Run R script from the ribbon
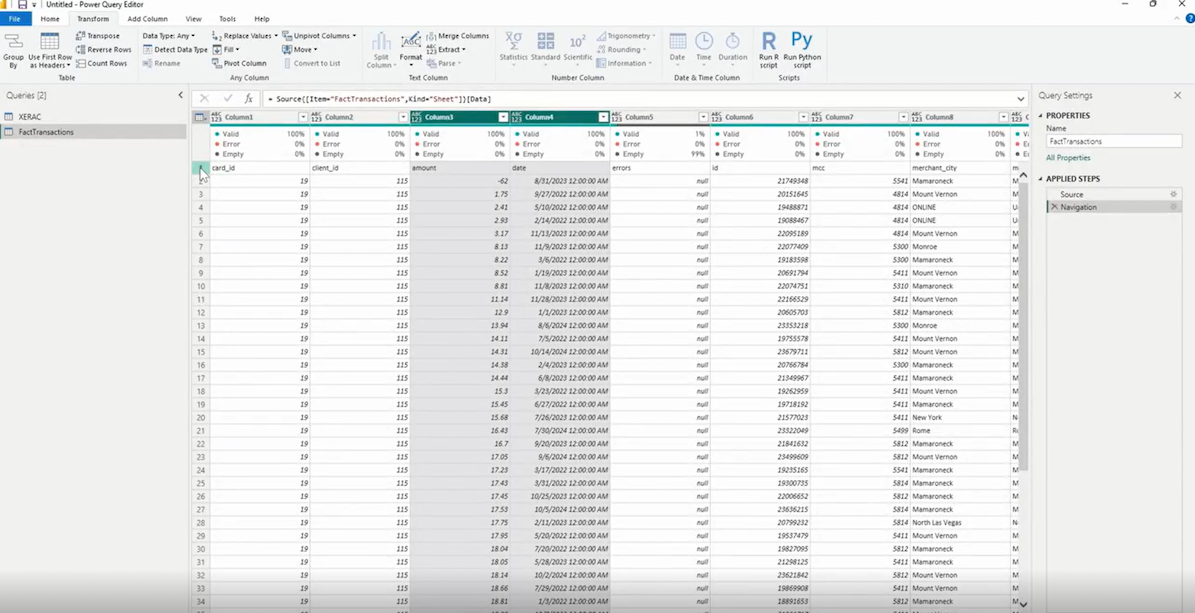The height and width of the screenshot is (613, 1195). (769, 50)
